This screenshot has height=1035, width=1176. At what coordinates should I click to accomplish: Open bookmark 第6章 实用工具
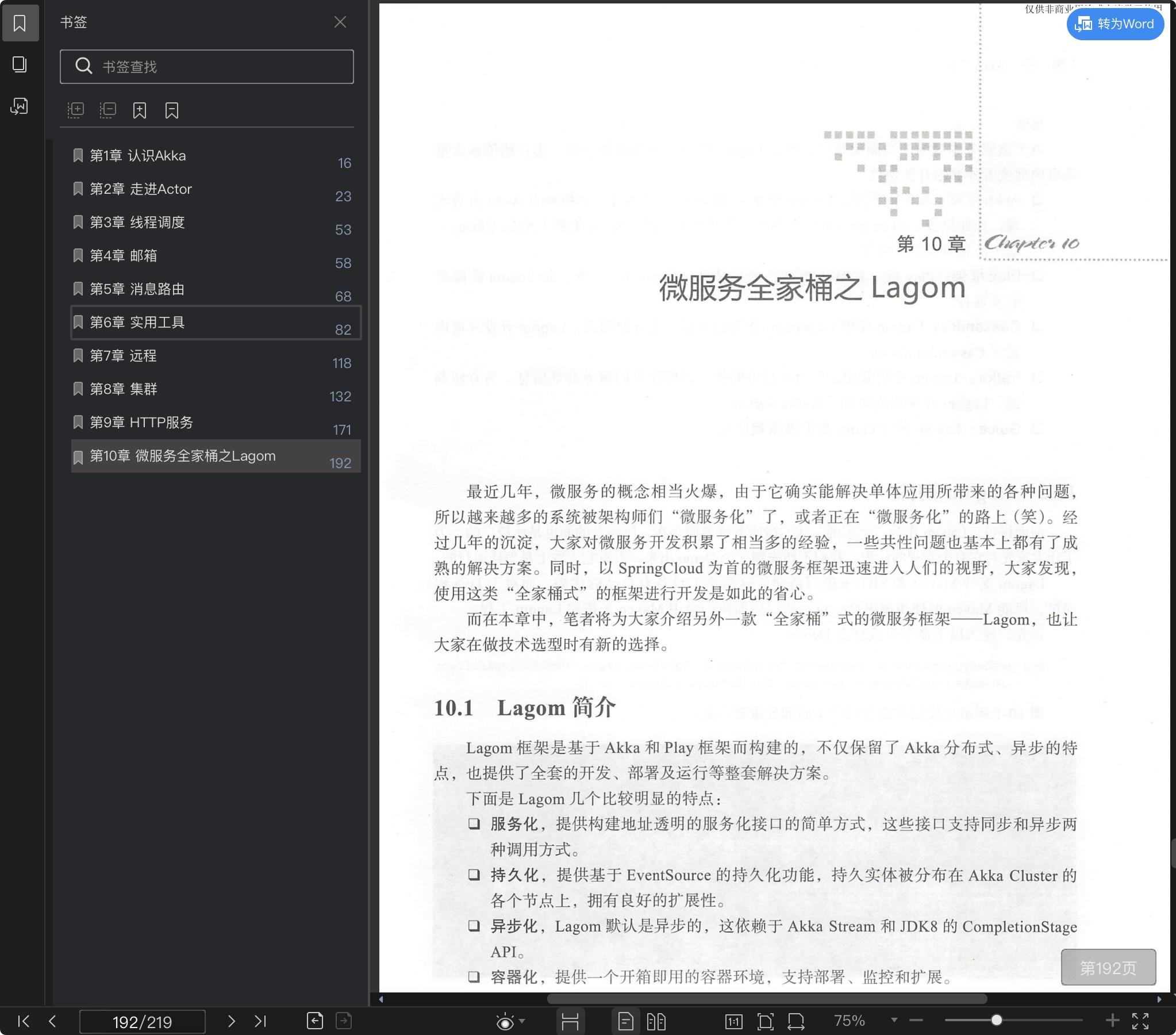[x=216, y=323]
